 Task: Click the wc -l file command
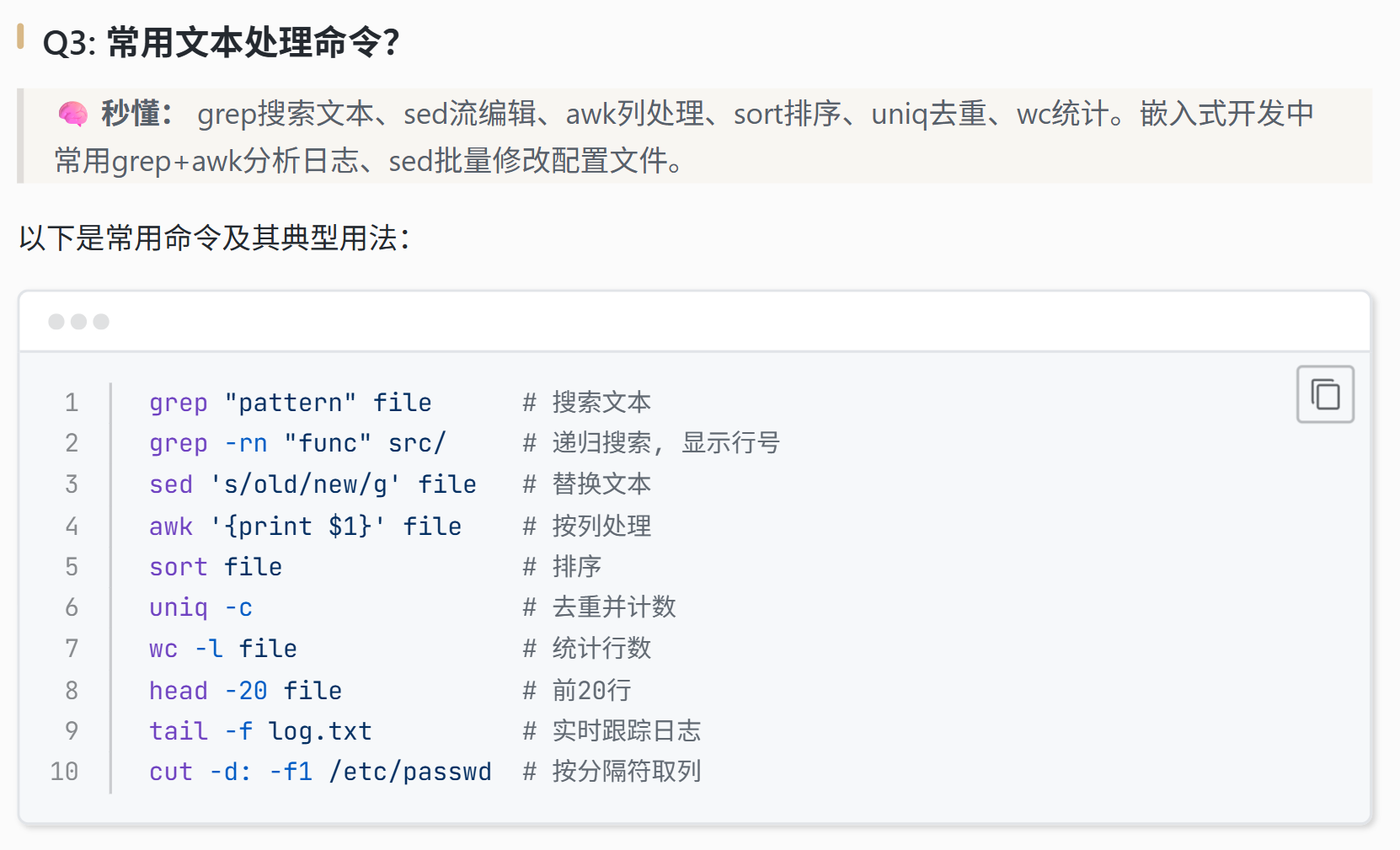click(x=223, y=649)
